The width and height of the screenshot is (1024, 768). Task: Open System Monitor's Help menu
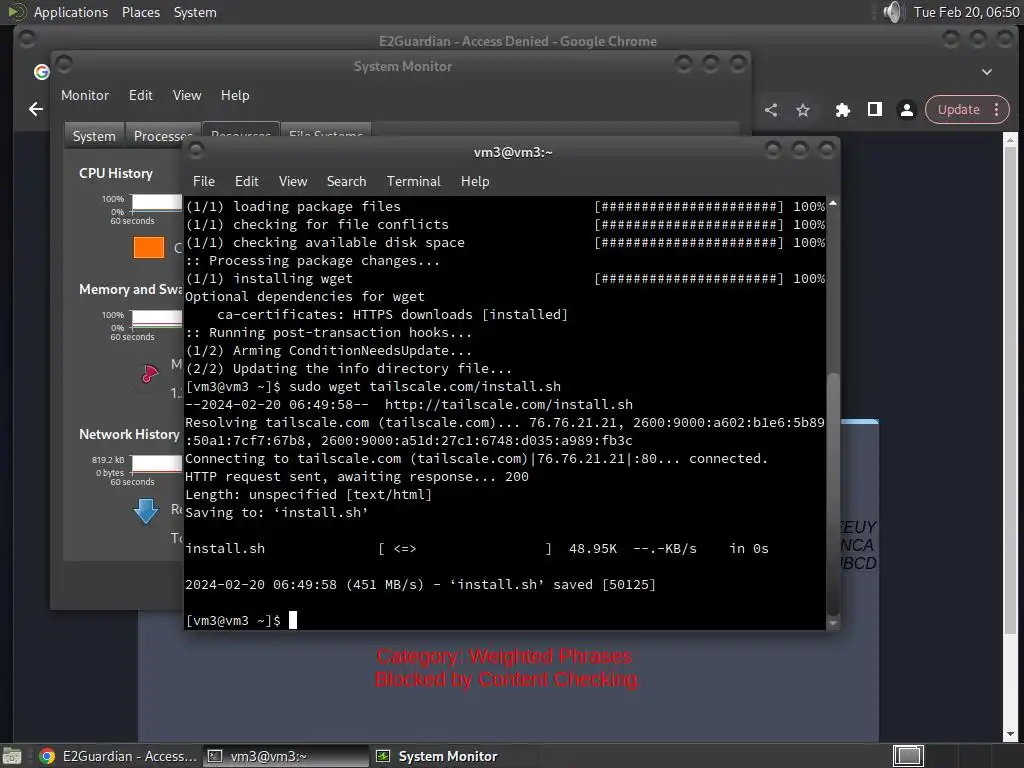(235, 95)
